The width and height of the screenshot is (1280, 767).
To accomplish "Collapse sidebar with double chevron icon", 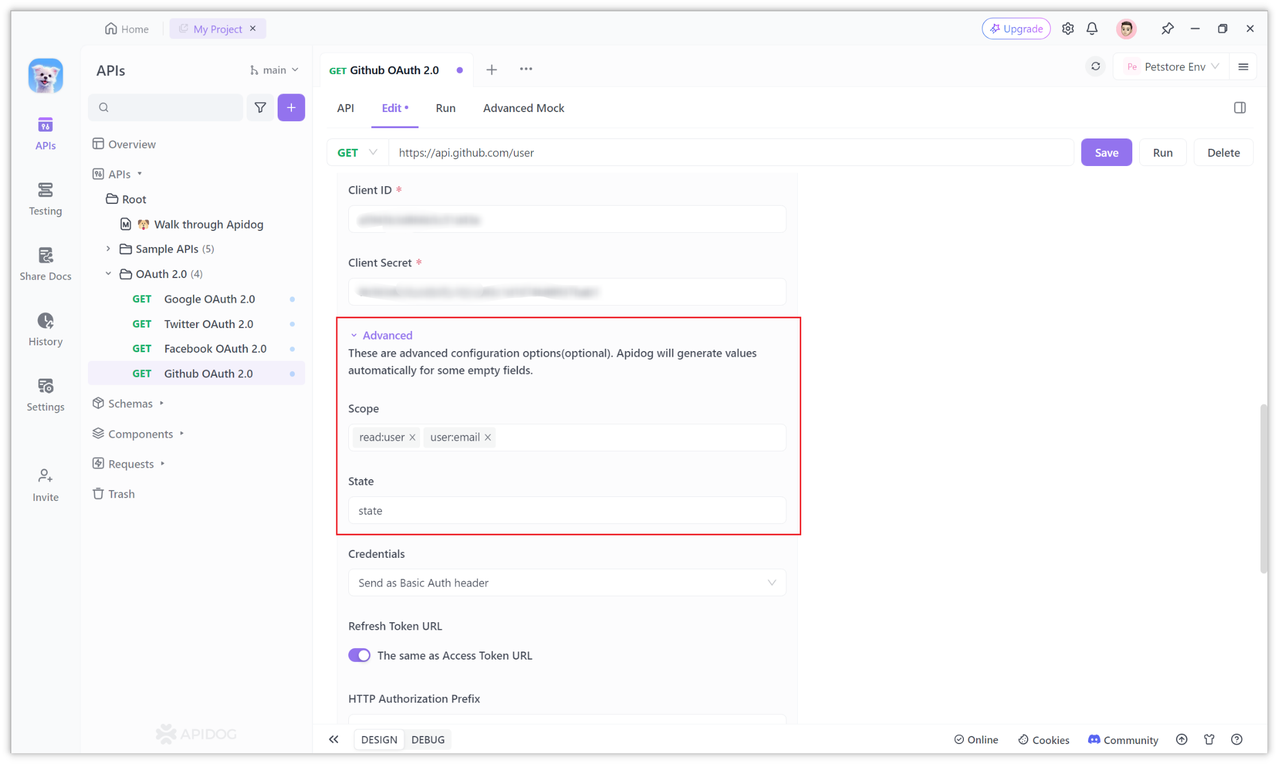I will coord(333,740).
